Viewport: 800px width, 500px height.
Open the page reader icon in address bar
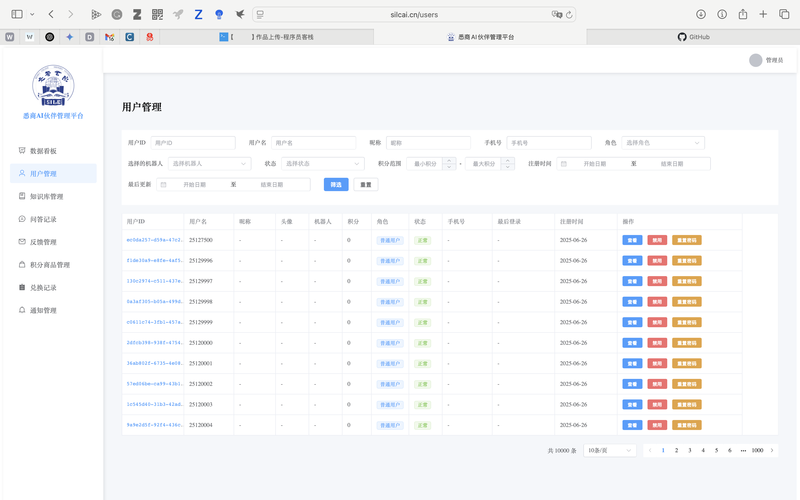(260, 14)
